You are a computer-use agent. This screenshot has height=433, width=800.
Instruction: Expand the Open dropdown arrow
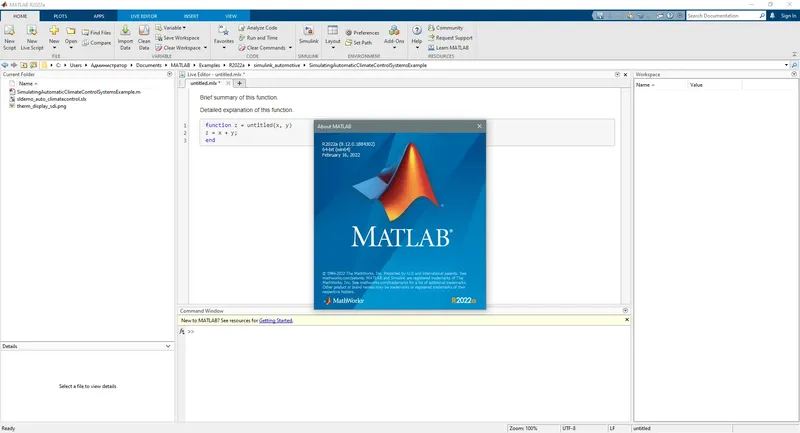71,48
